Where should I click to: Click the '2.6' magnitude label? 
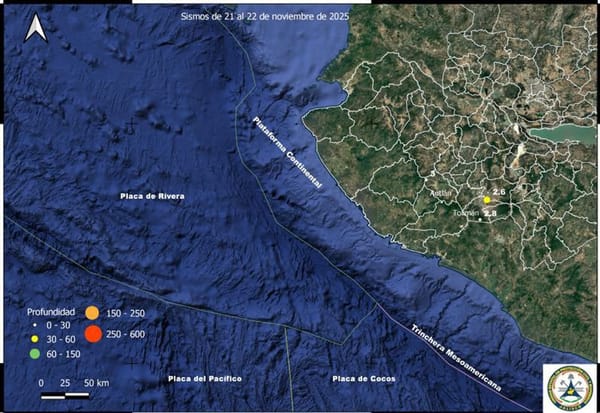(499, 192)
